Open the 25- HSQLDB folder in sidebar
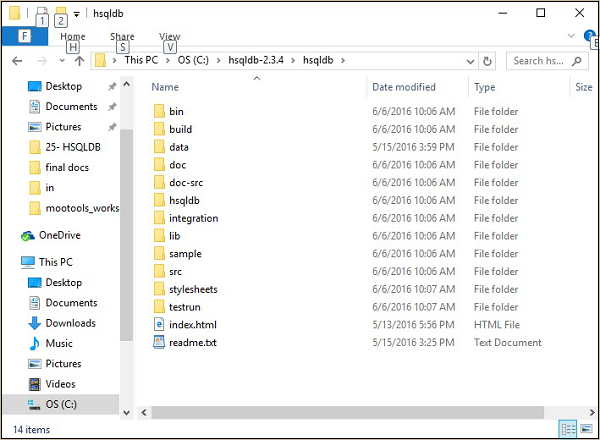Screen dimensions: 600x440 [73, 147]
